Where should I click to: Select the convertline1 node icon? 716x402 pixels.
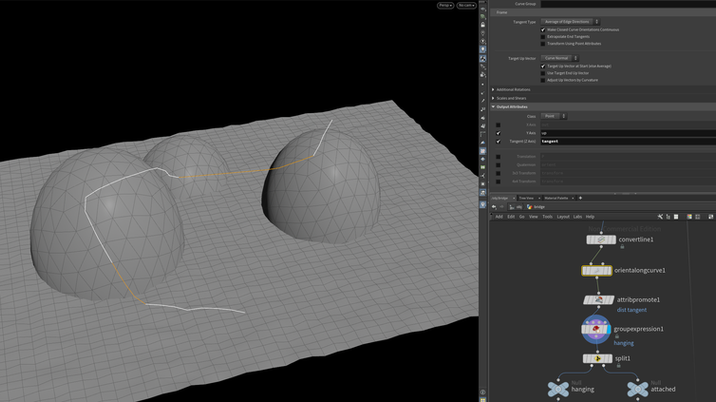(600, 240)
